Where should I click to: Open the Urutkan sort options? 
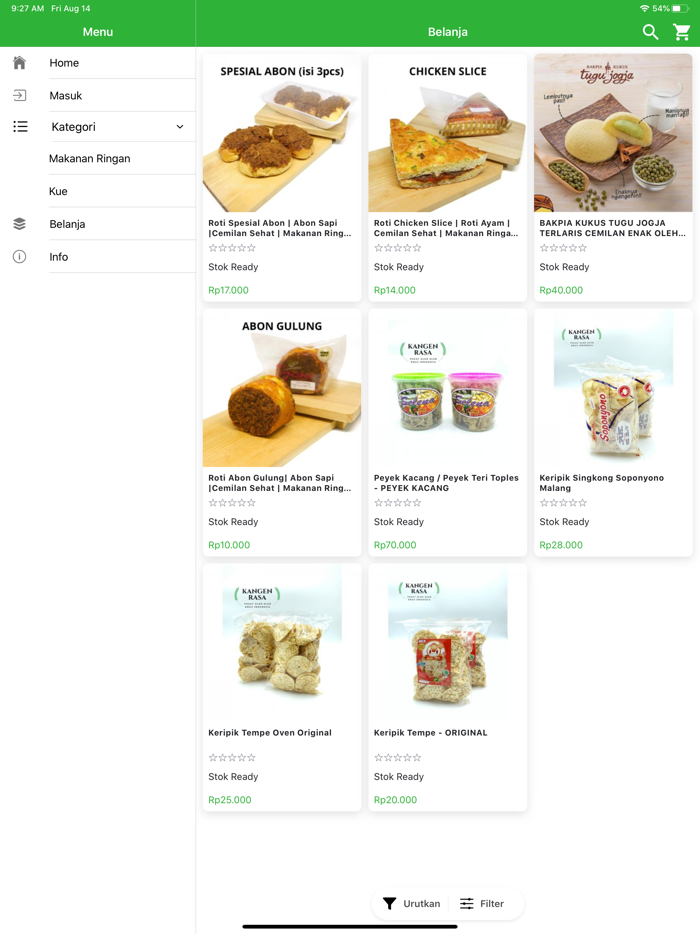click(x=421, y=903)
